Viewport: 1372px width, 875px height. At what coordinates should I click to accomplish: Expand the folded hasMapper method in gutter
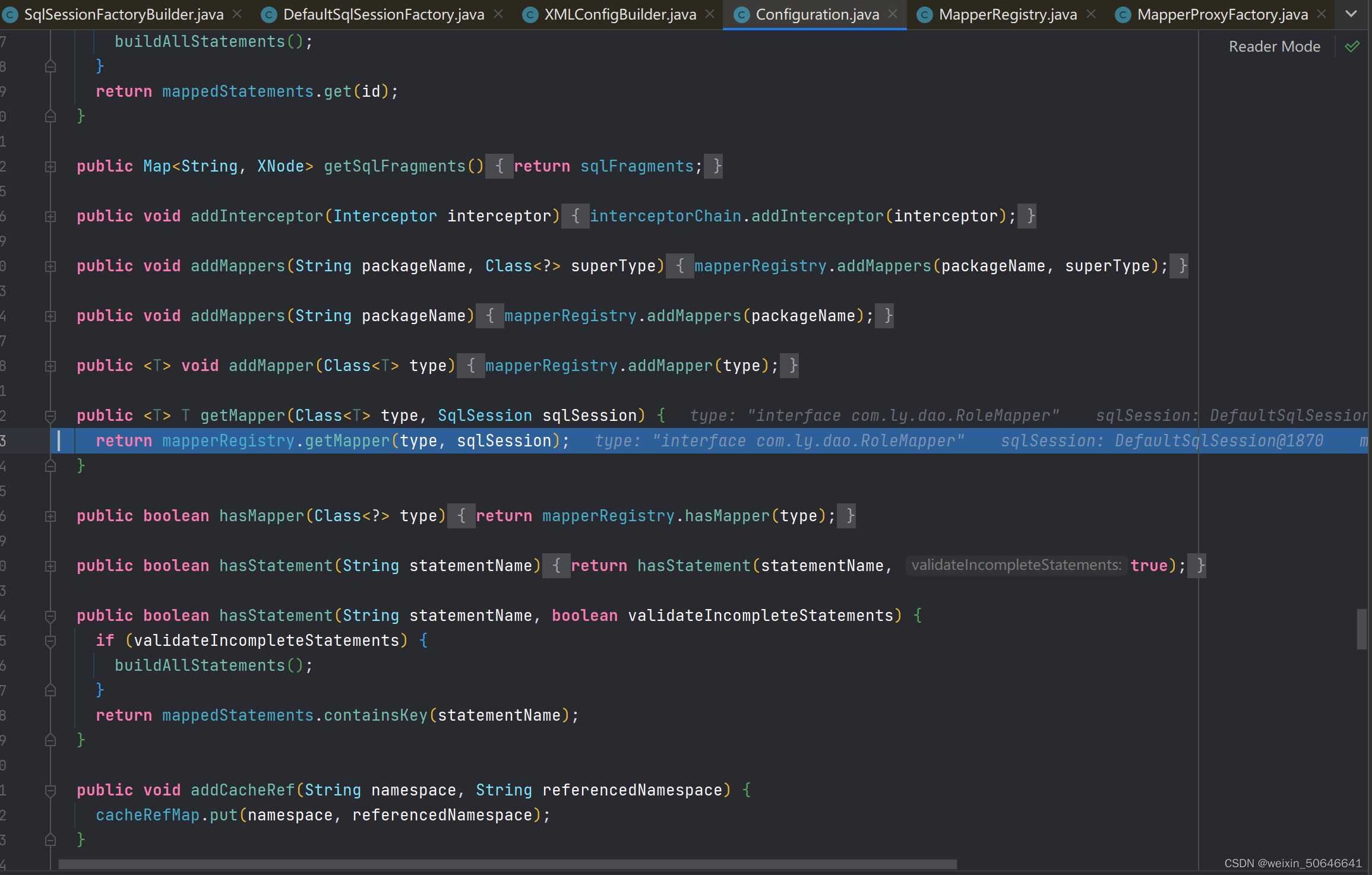pos(50,516)
